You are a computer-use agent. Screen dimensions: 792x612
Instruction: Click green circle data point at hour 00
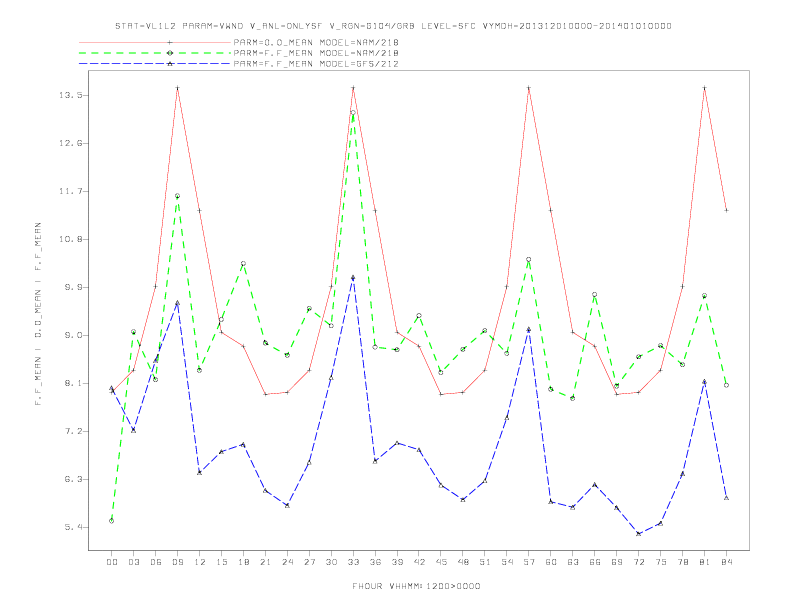112,521
